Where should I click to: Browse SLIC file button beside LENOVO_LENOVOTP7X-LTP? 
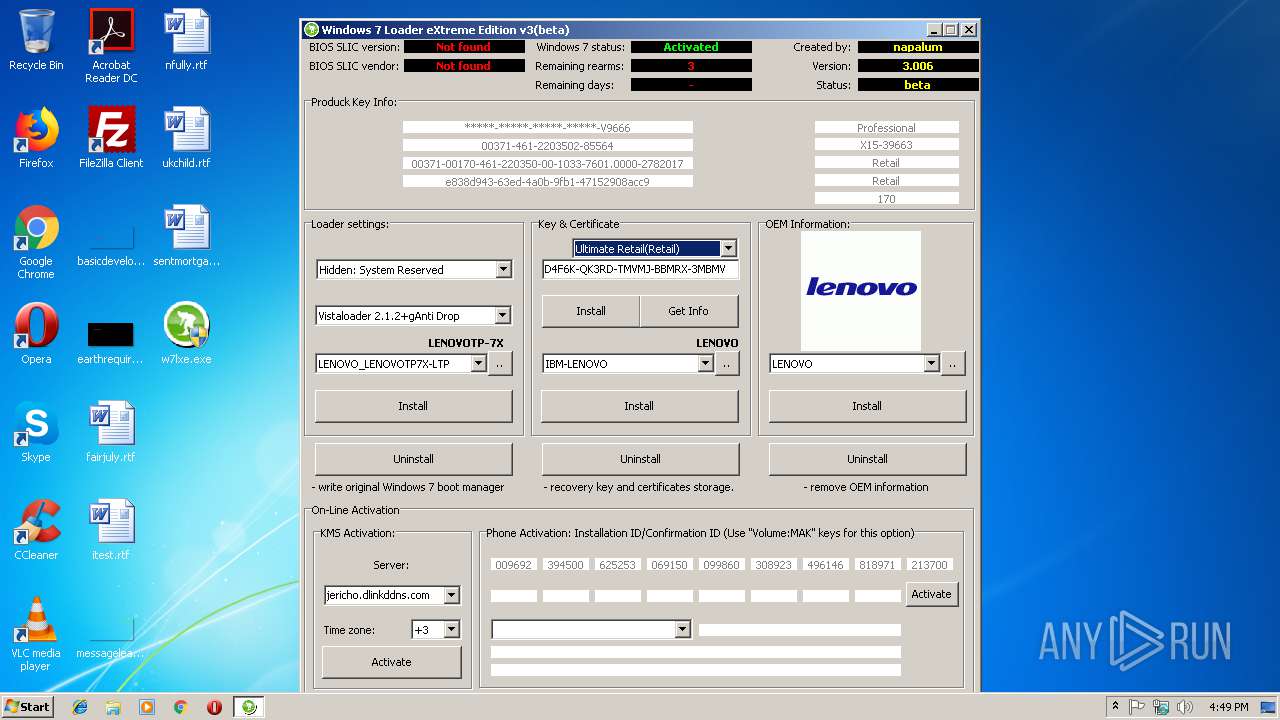point(500,364)
